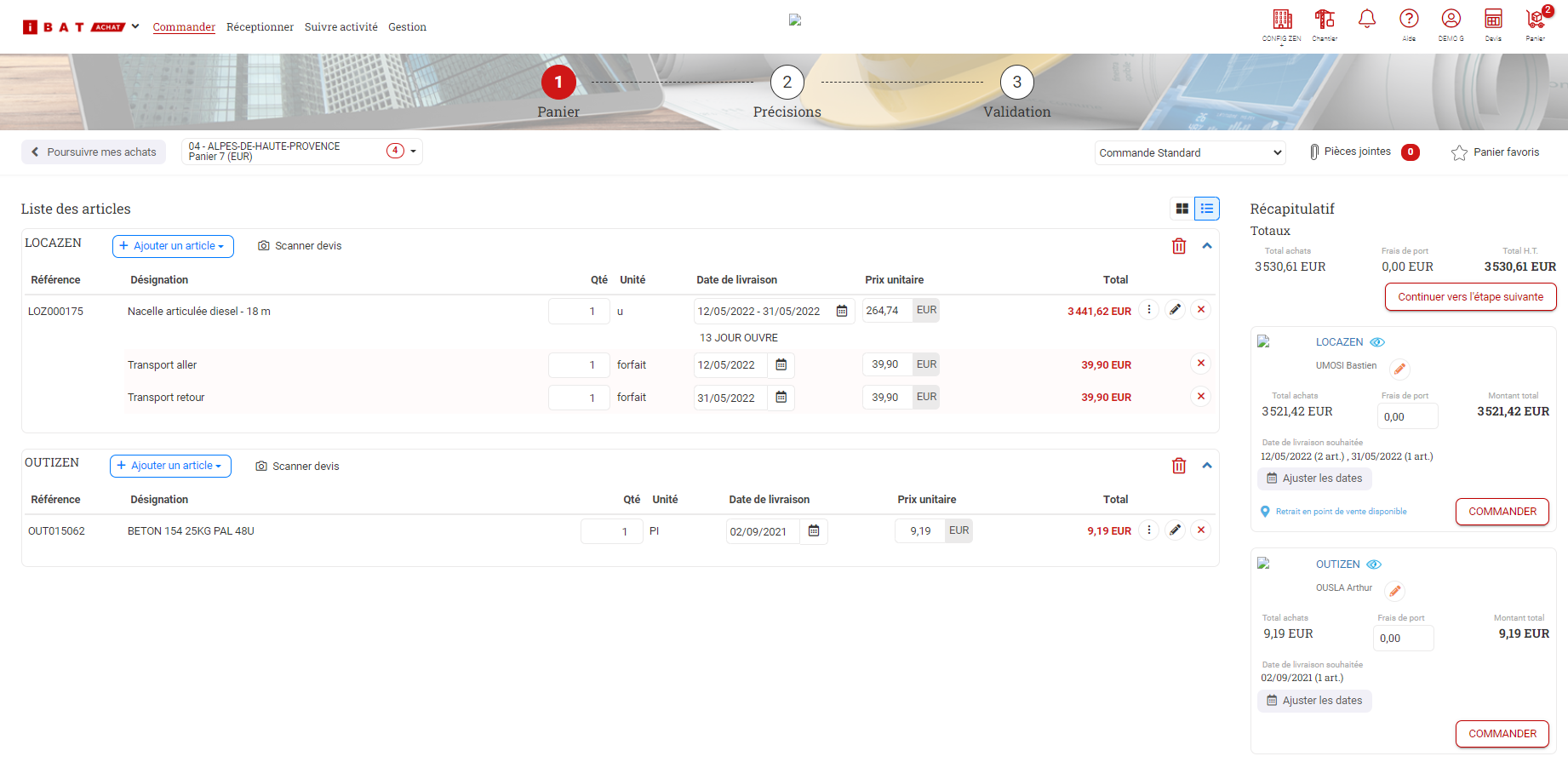
Task: Open the Commande Standard dropdown
Action: 1189,152
